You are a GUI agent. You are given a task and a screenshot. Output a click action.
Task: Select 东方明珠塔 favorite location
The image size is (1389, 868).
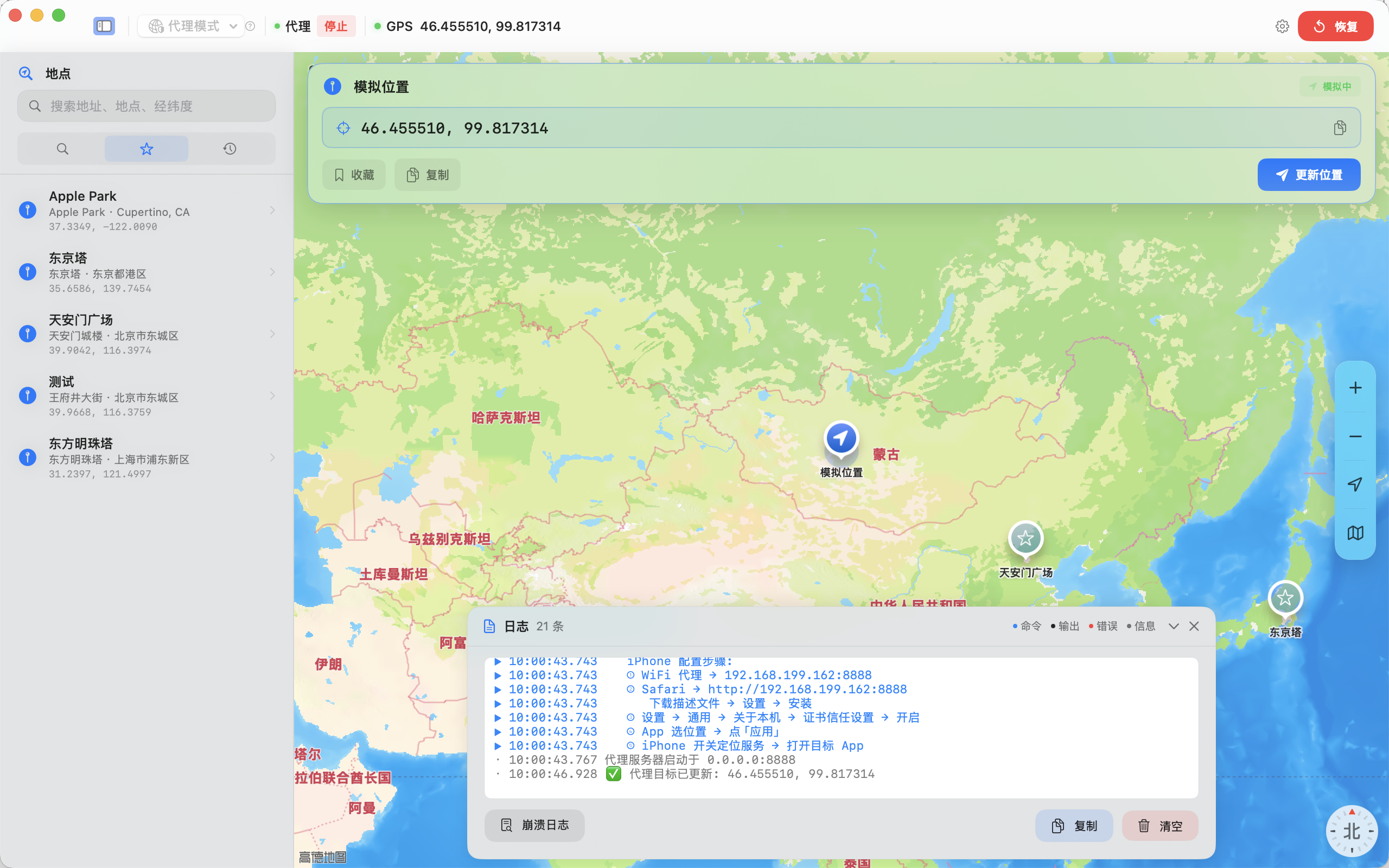(x=146, y=457)
